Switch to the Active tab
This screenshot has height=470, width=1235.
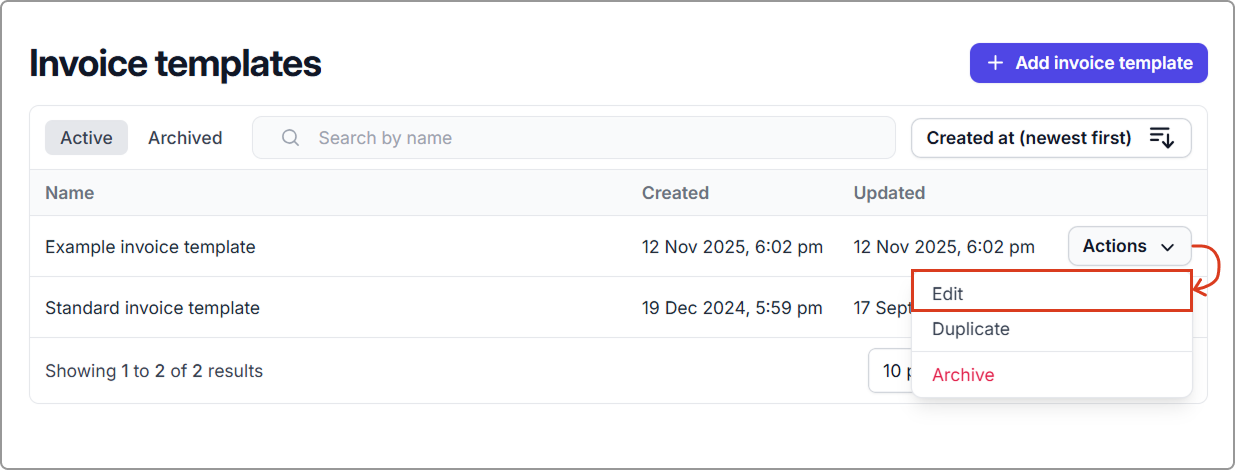86,138
